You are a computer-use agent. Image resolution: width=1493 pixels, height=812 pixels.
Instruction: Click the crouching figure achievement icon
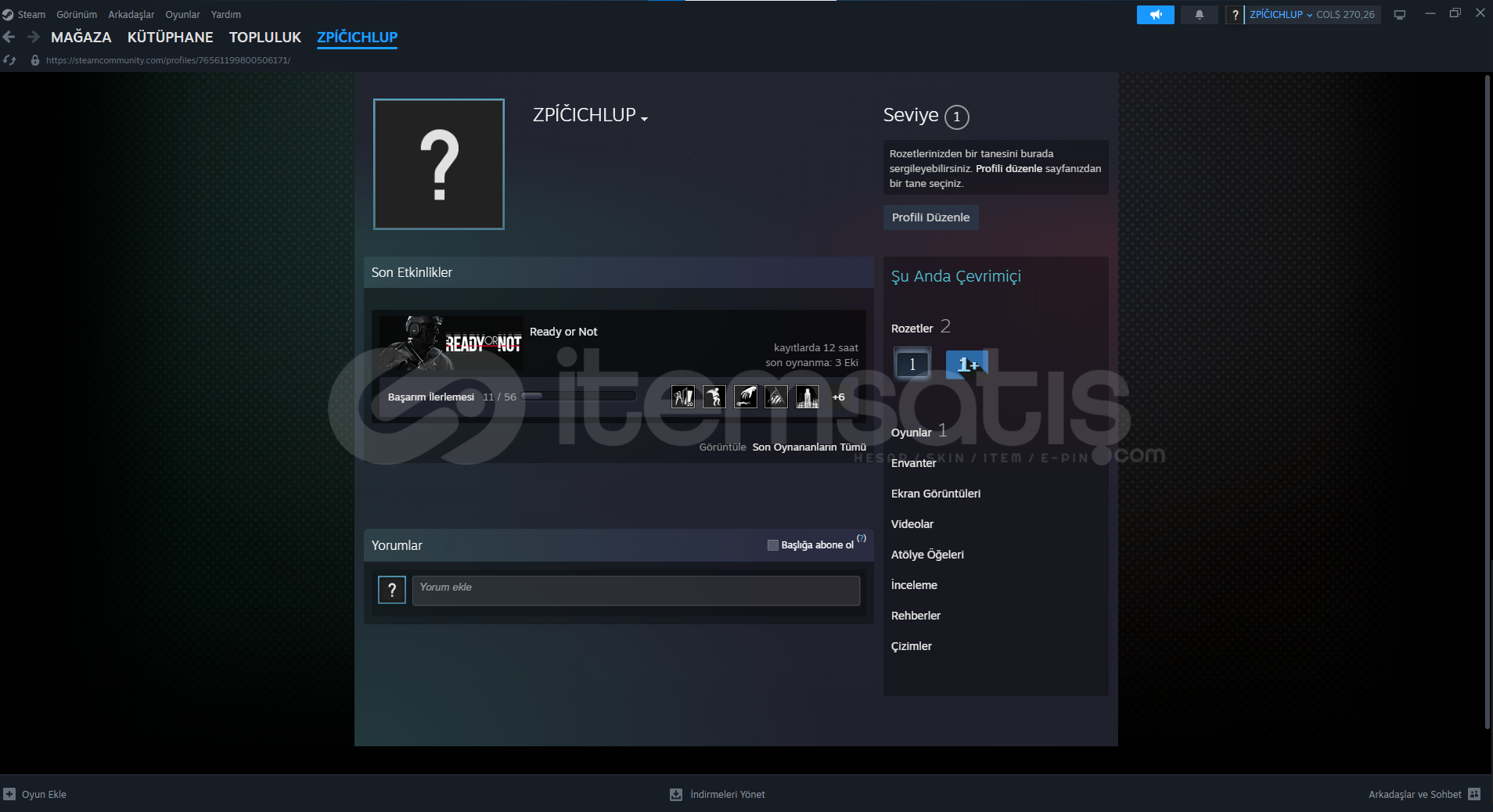[714, 397]
